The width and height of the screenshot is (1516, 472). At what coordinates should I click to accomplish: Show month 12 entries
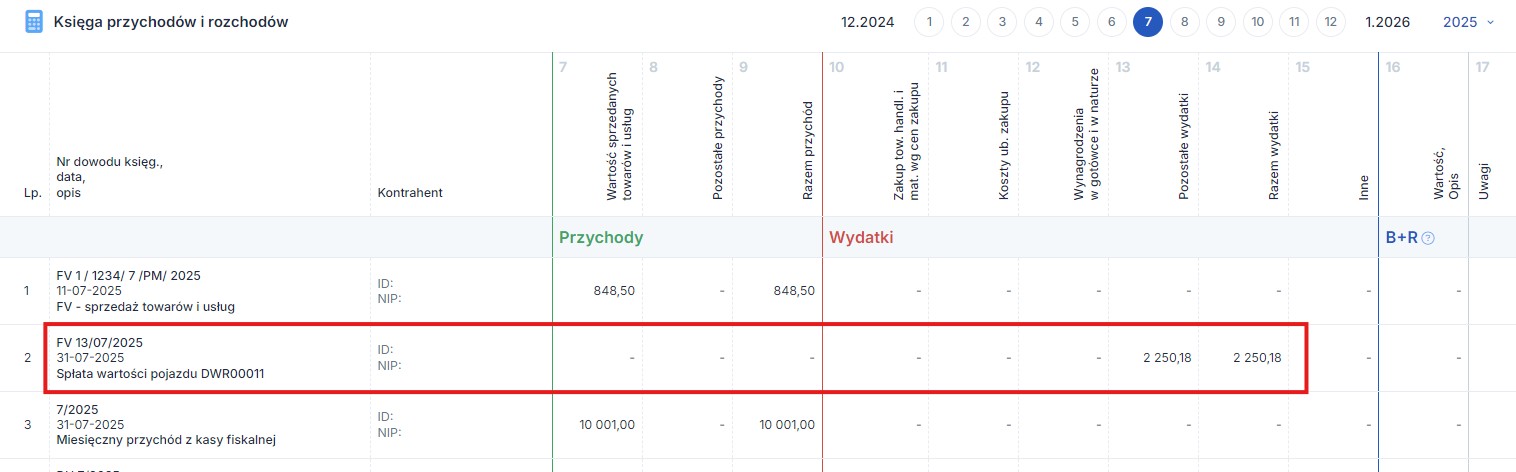[1330, 22]
